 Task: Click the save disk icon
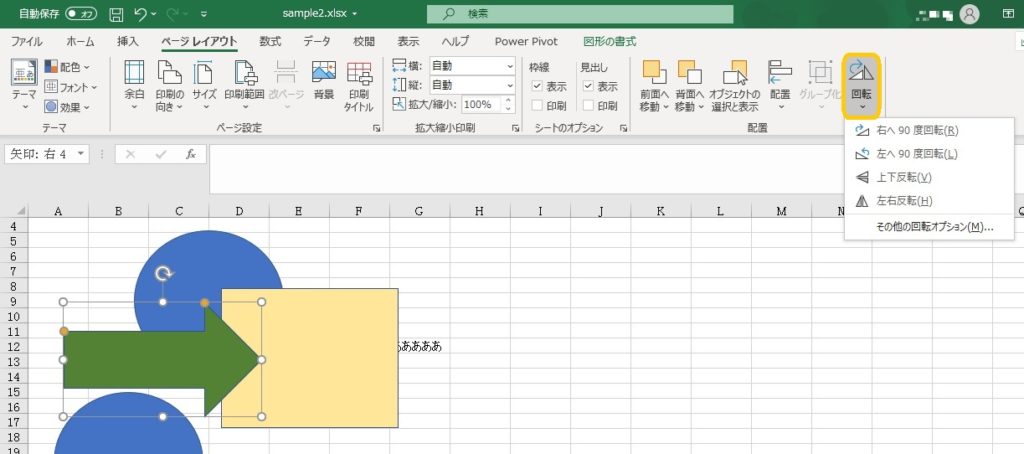(x=116, y=14)
